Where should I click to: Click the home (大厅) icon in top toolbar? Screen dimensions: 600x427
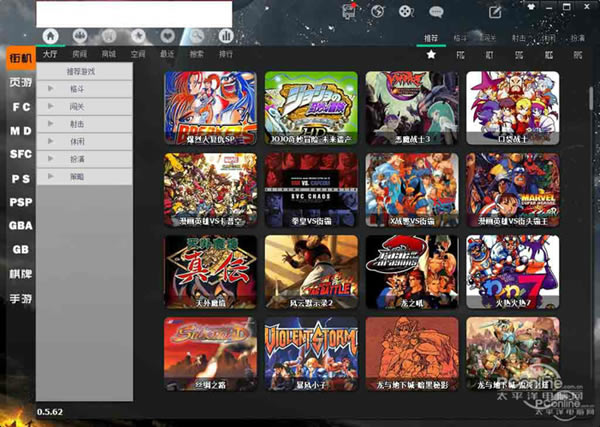click(50, 37)
